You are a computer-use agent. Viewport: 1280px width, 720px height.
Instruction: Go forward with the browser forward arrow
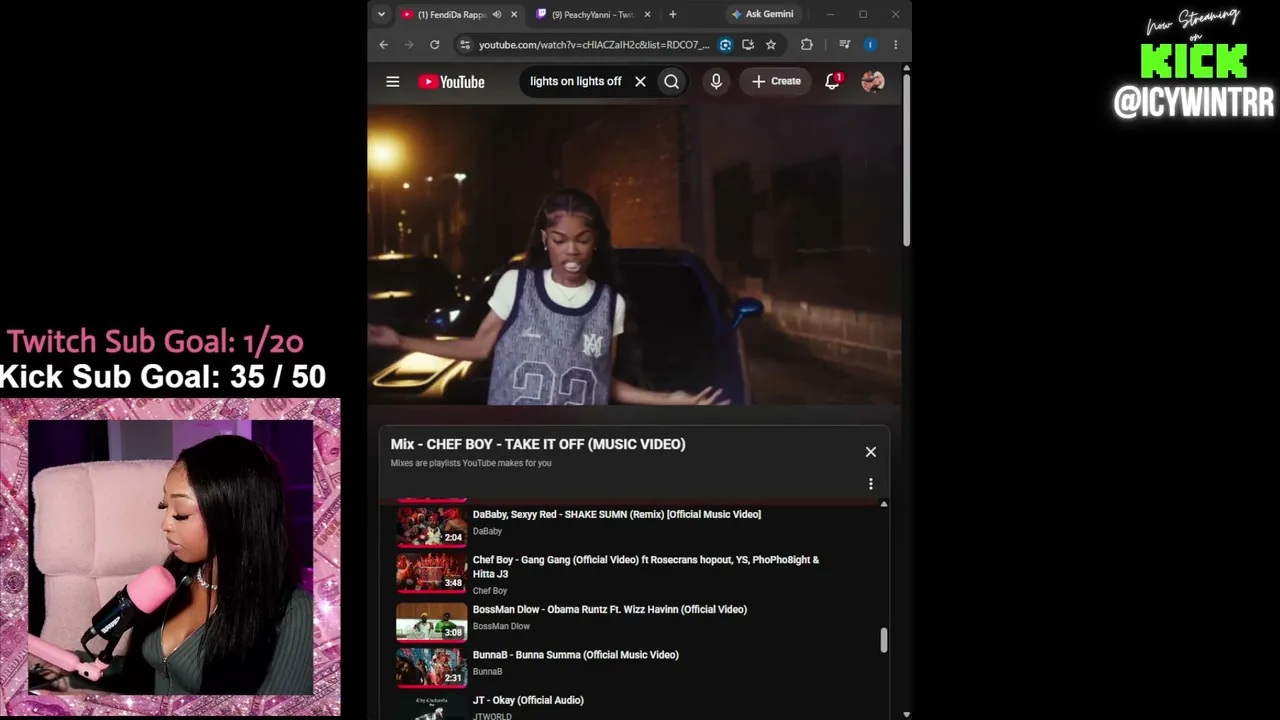pyautogui.click(x=409, y=45)
